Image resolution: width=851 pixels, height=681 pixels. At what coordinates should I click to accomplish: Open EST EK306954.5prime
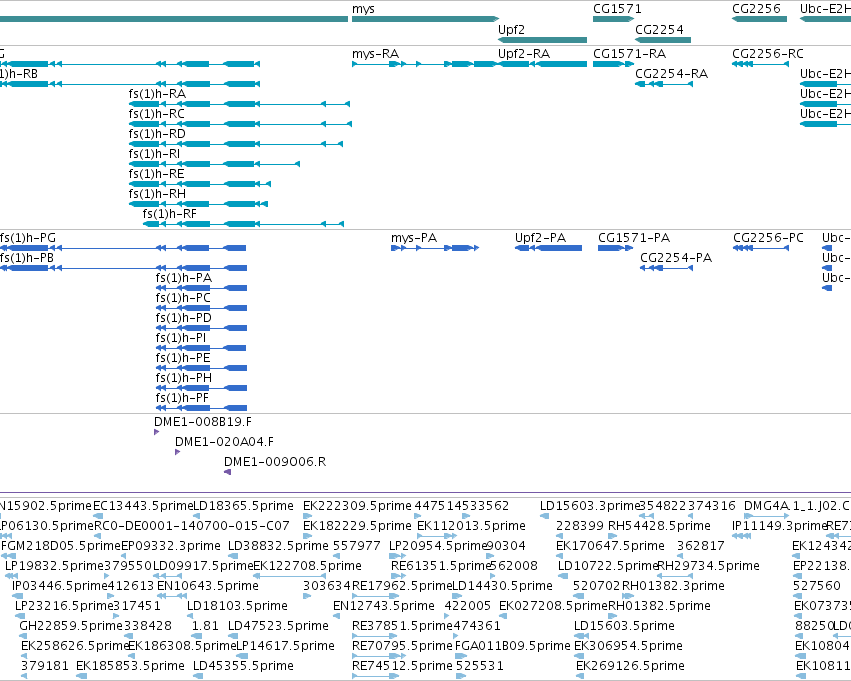tap(628, 647)
